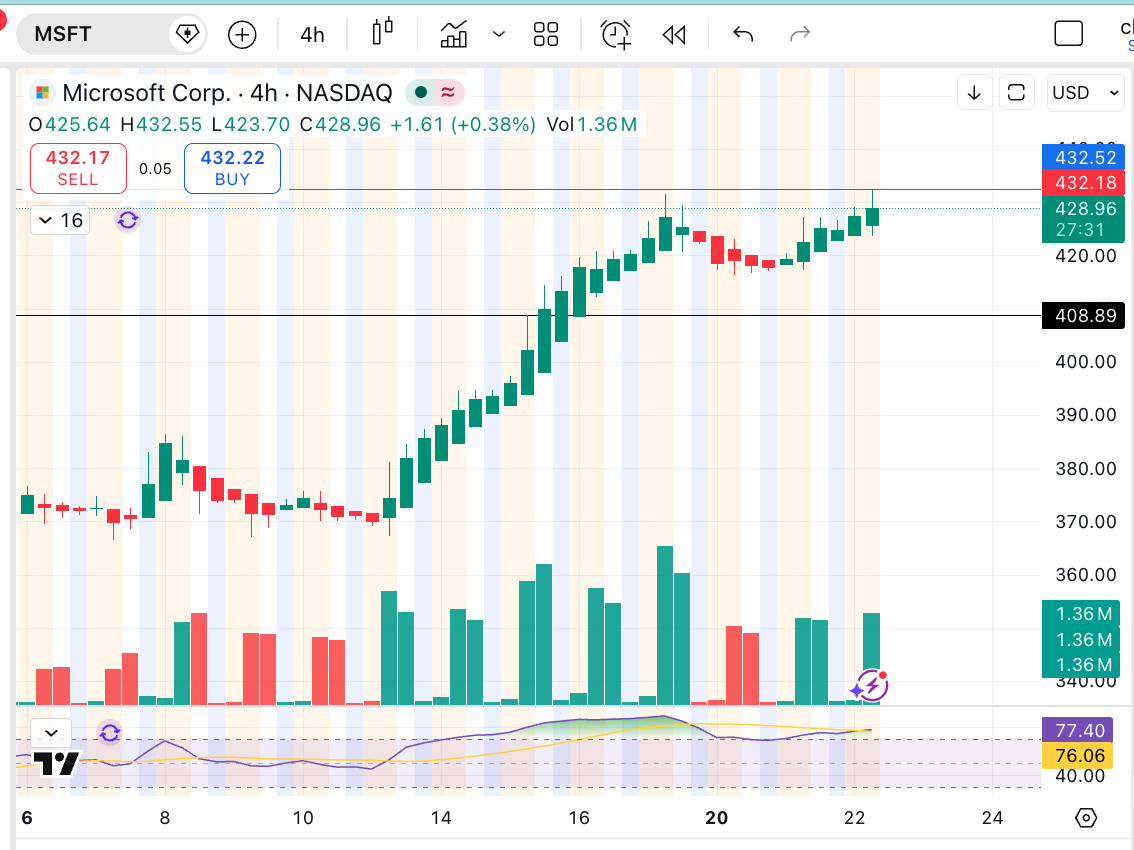This screenshot has width=1134, height=850.
Task: Open the USD currency dropdown
Action: [1085, 92]
